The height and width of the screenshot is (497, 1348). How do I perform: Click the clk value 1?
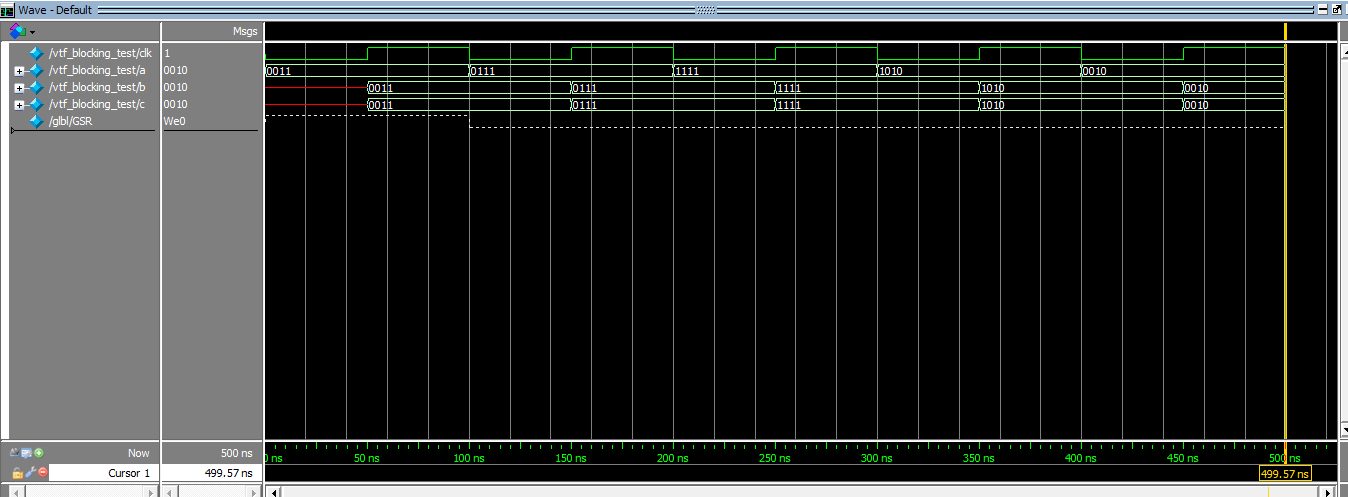tap(167, 53)
